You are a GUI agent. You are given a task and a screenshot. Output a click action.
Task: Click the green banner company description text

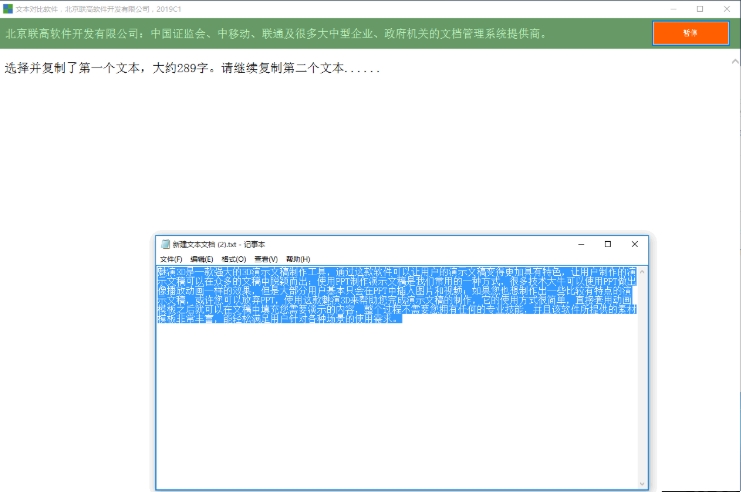[276, 33]
